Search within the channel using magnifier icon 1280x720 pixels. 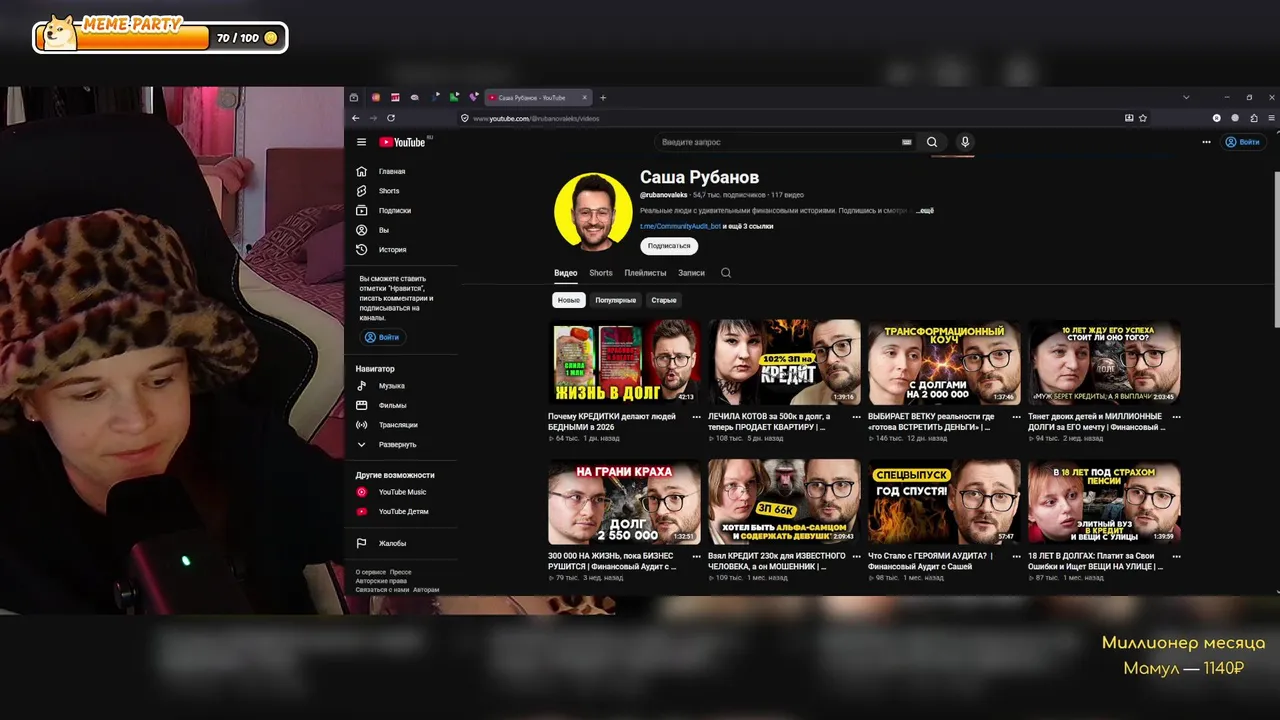(x=726, y=273)
